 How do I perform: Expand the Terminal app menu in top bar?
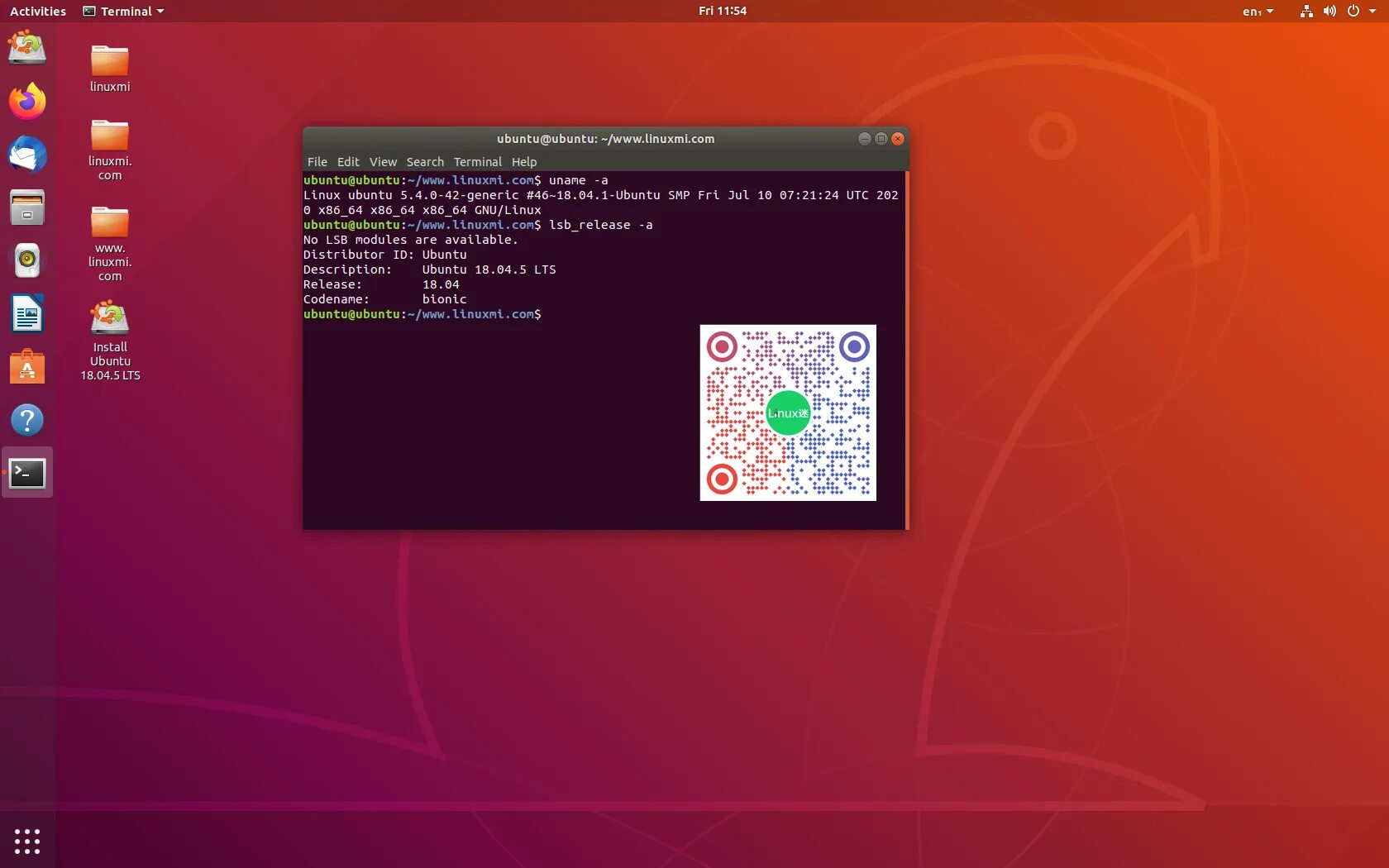pos(124,11)
